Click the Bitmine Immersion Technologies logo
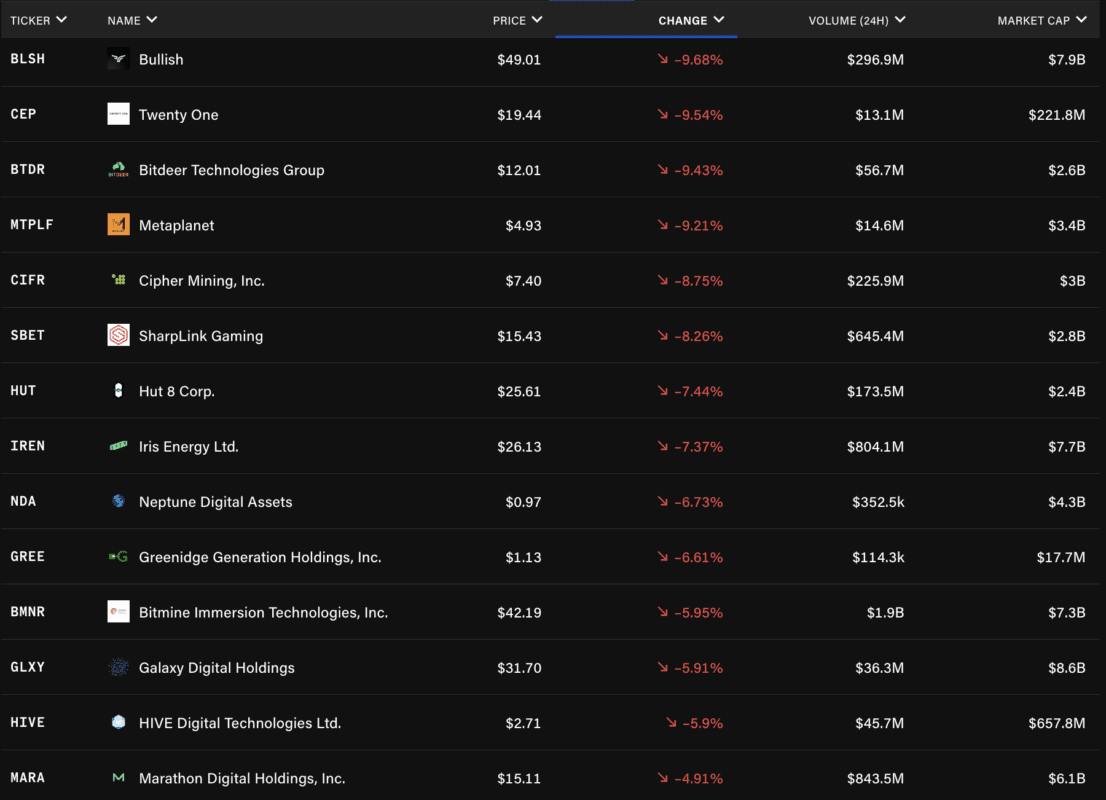The height and width of the screenshot is (800, 1106). [118, 612]
